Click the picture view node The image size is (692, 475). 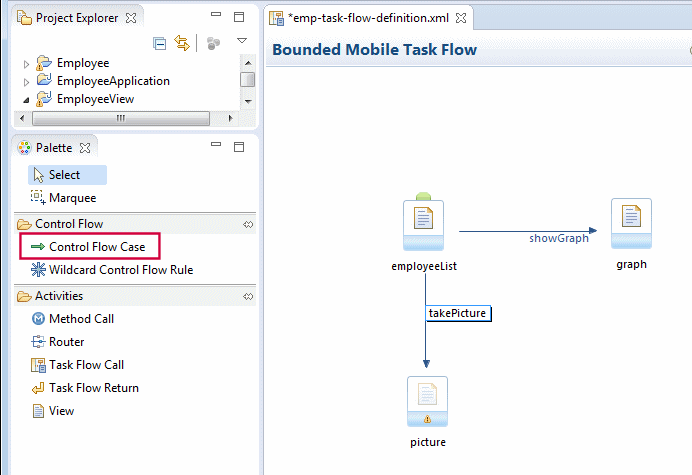tap(427, 401)
